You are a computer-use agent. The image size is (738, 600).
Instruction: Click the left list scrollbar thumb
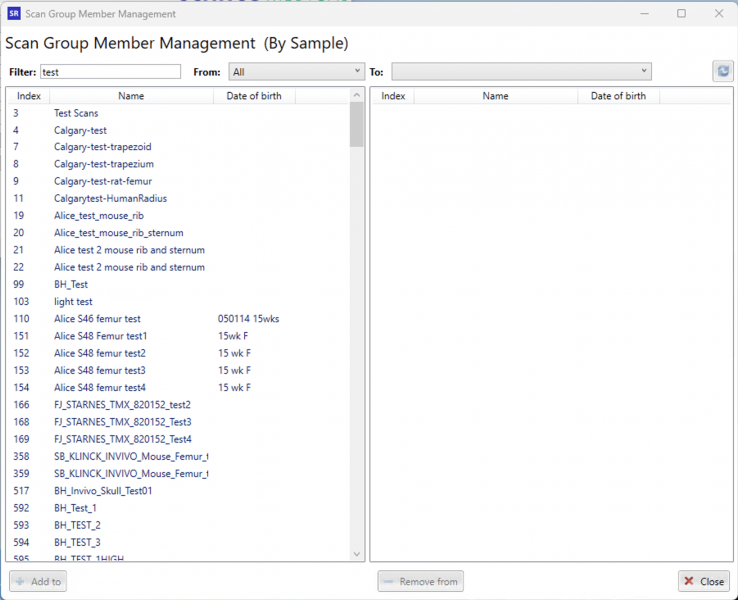pos(357,125)
